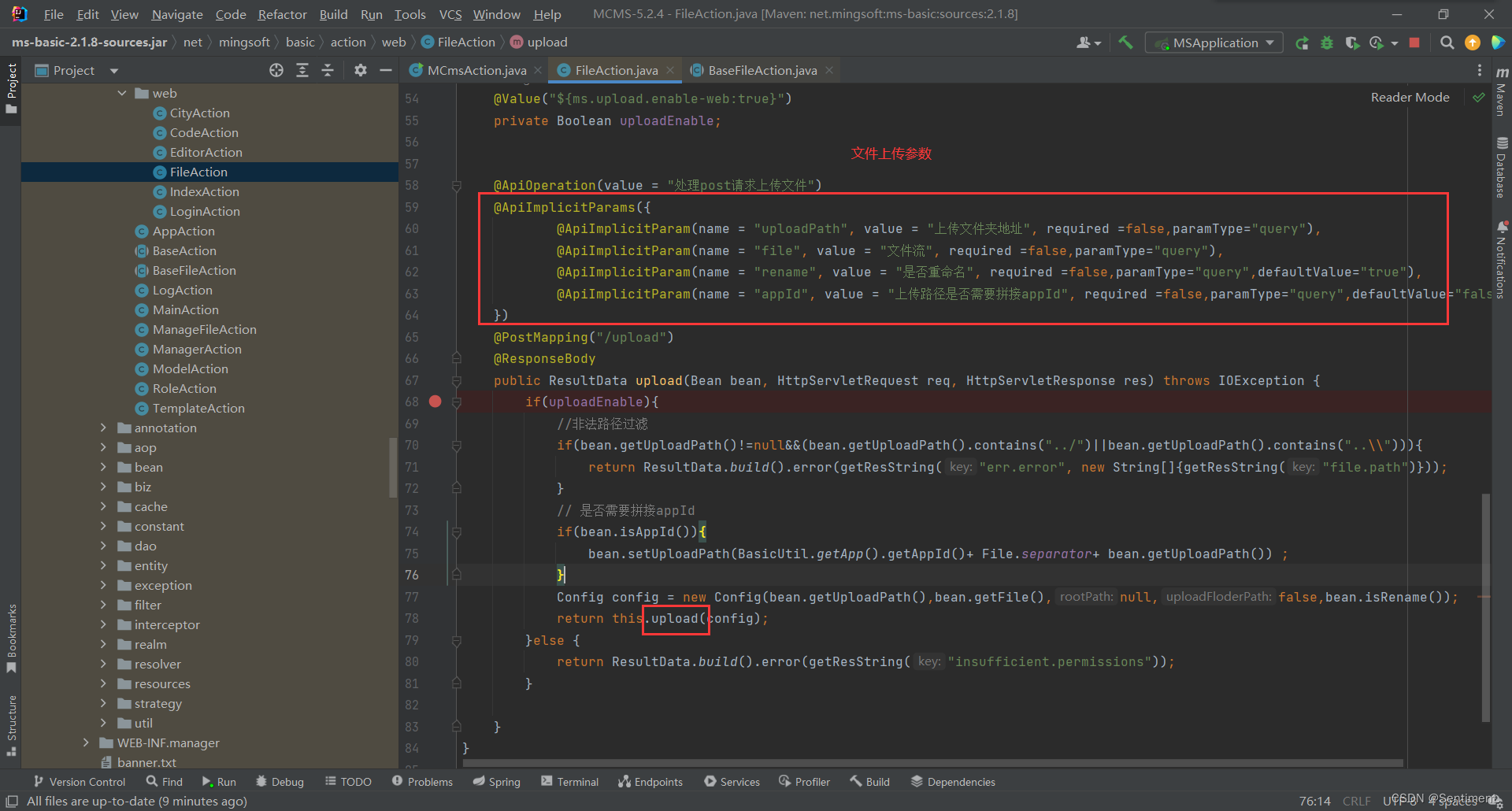Open editor tabs more options menu
Viewport: 1512px width, 811px height.
tap(1480, 70)
